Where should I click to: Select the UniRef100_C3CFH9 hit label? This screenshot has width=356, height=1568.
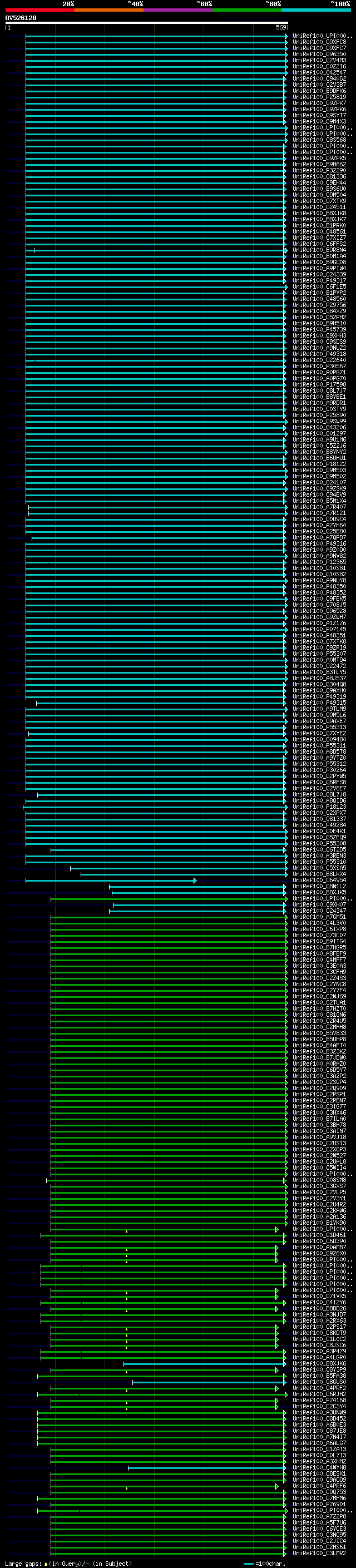pyautogui.click(x=319, y=972)
